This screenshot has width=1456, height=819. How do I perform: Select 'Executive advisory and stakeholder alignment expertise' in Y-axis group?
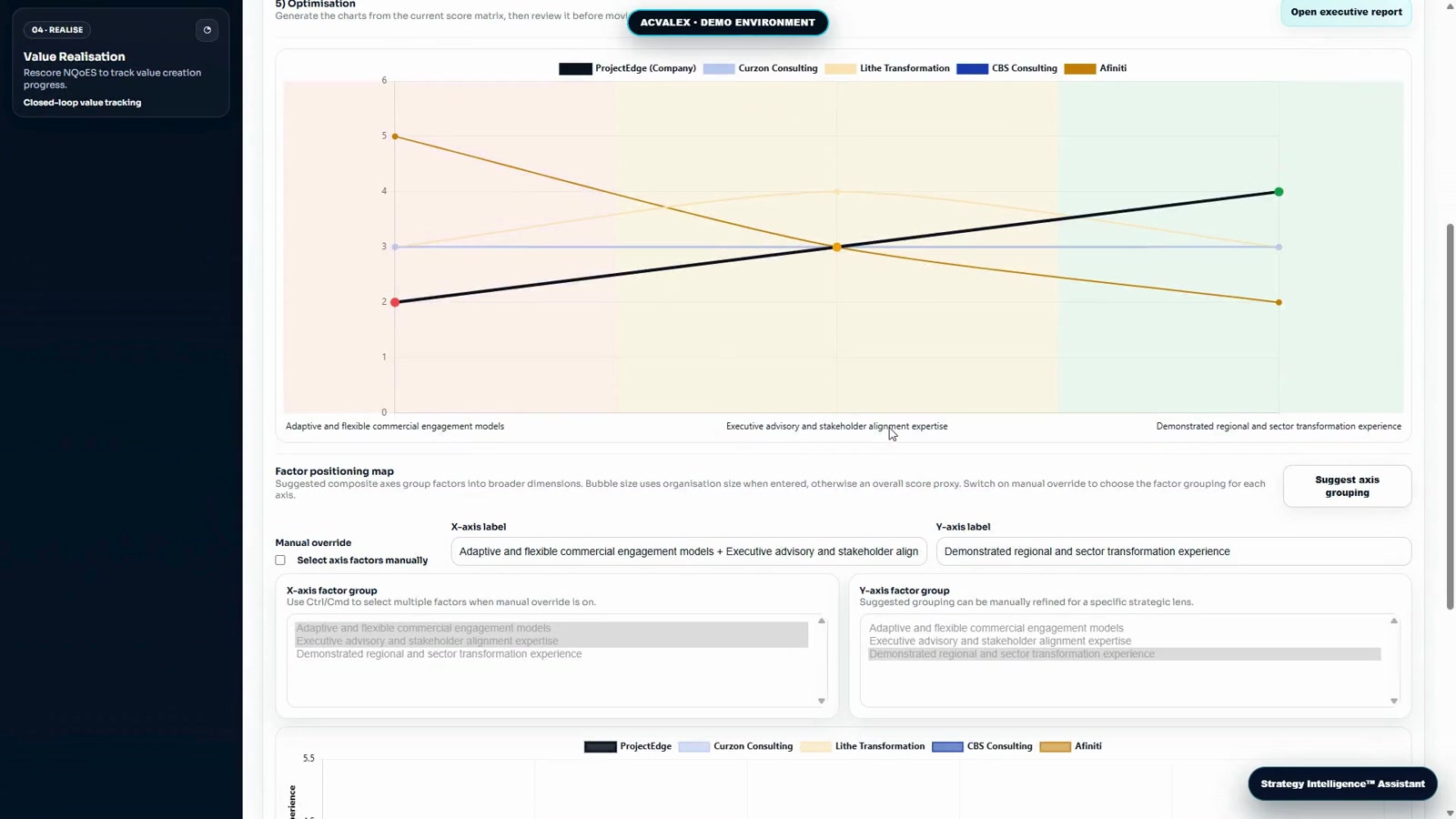pos(1125,641)
